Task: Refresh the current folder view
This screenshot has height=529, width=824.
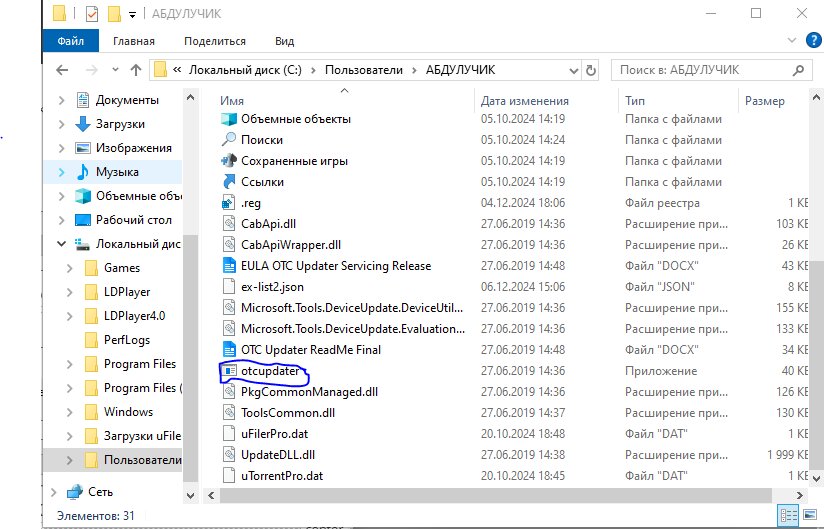Action: (x=591, y=70)
